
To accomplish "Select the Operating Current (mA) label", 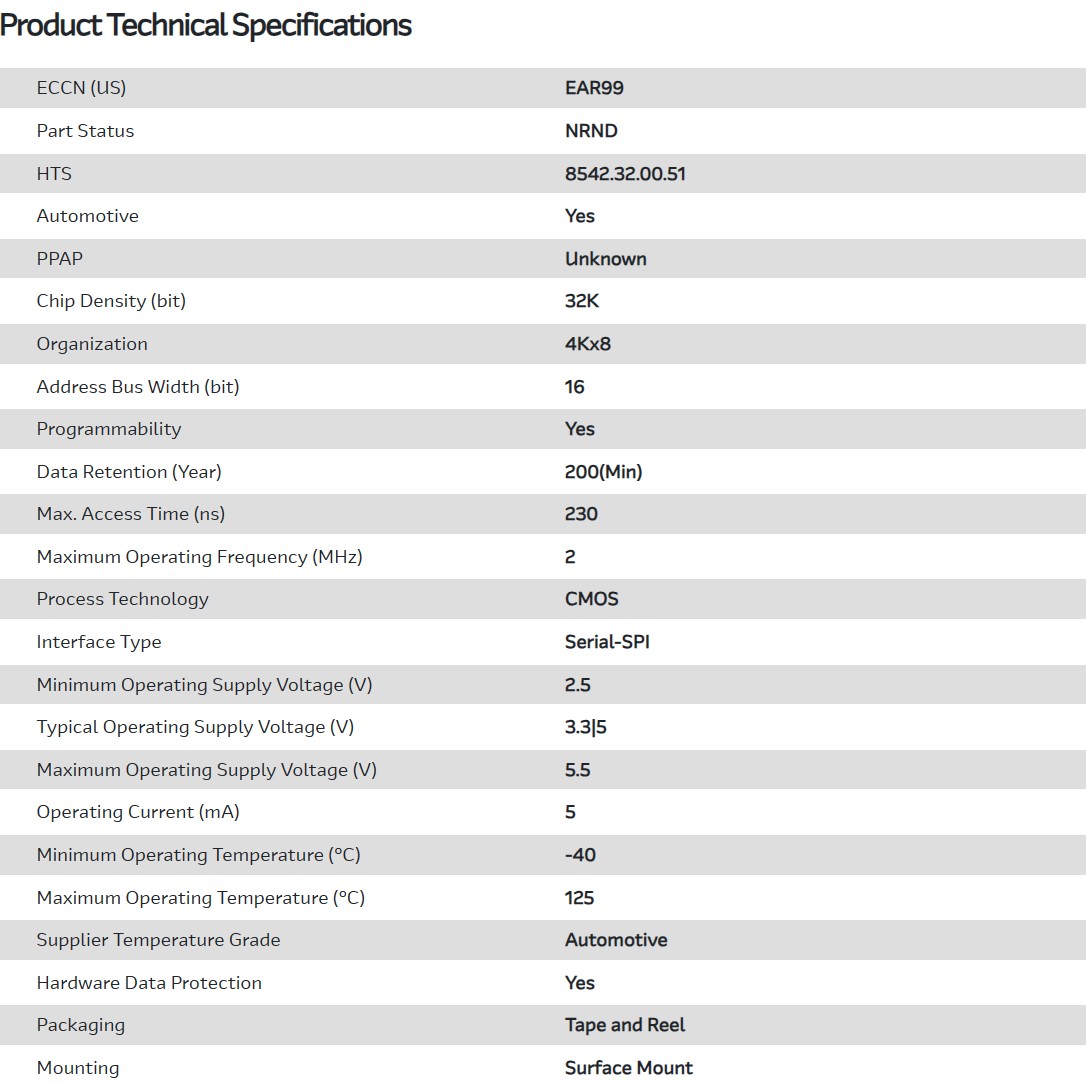I will [138, 812].
